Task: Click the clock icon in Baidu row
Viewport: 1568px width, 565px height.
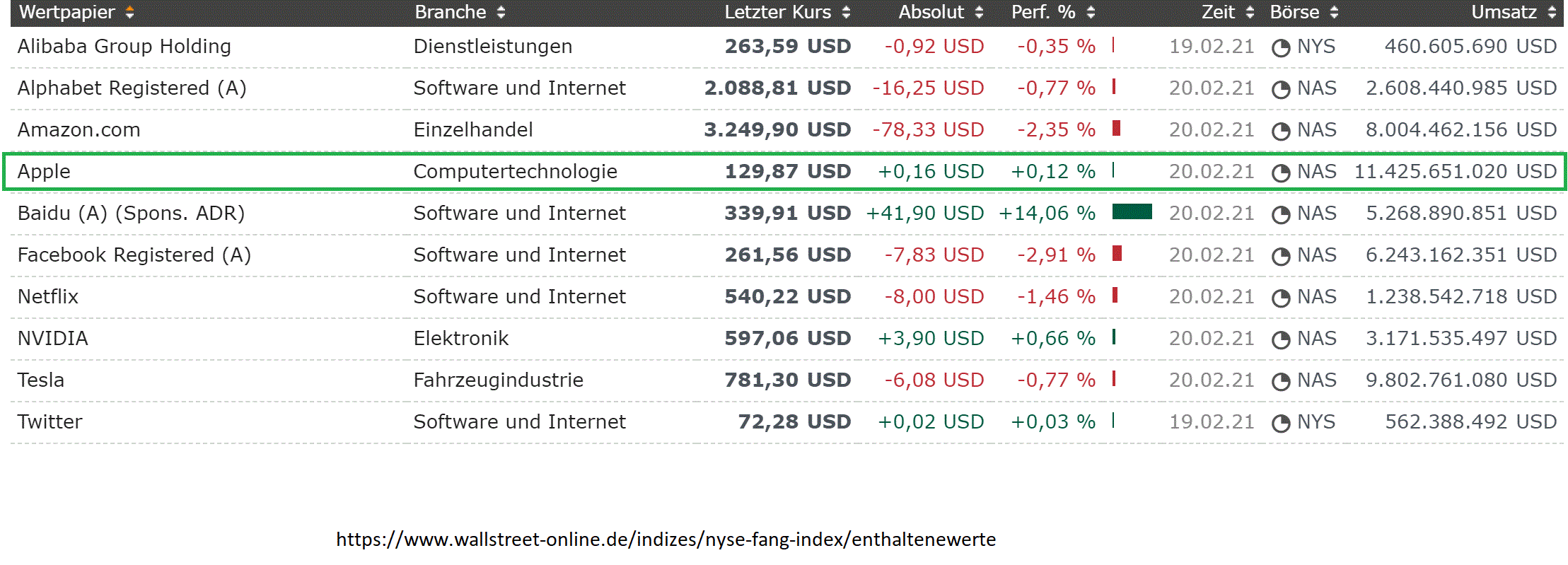Action: (x=1281, y=215)
